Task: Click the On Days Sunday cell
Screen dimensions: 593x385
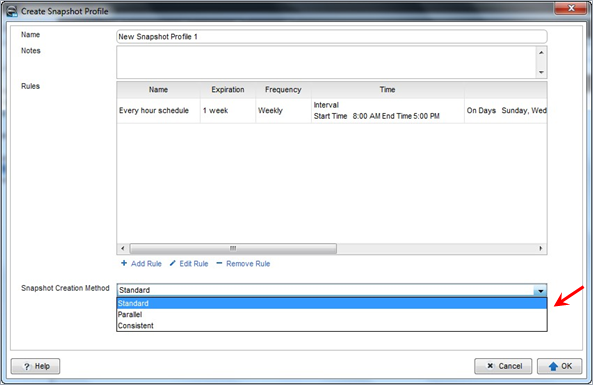Action: tap(506, 110)
